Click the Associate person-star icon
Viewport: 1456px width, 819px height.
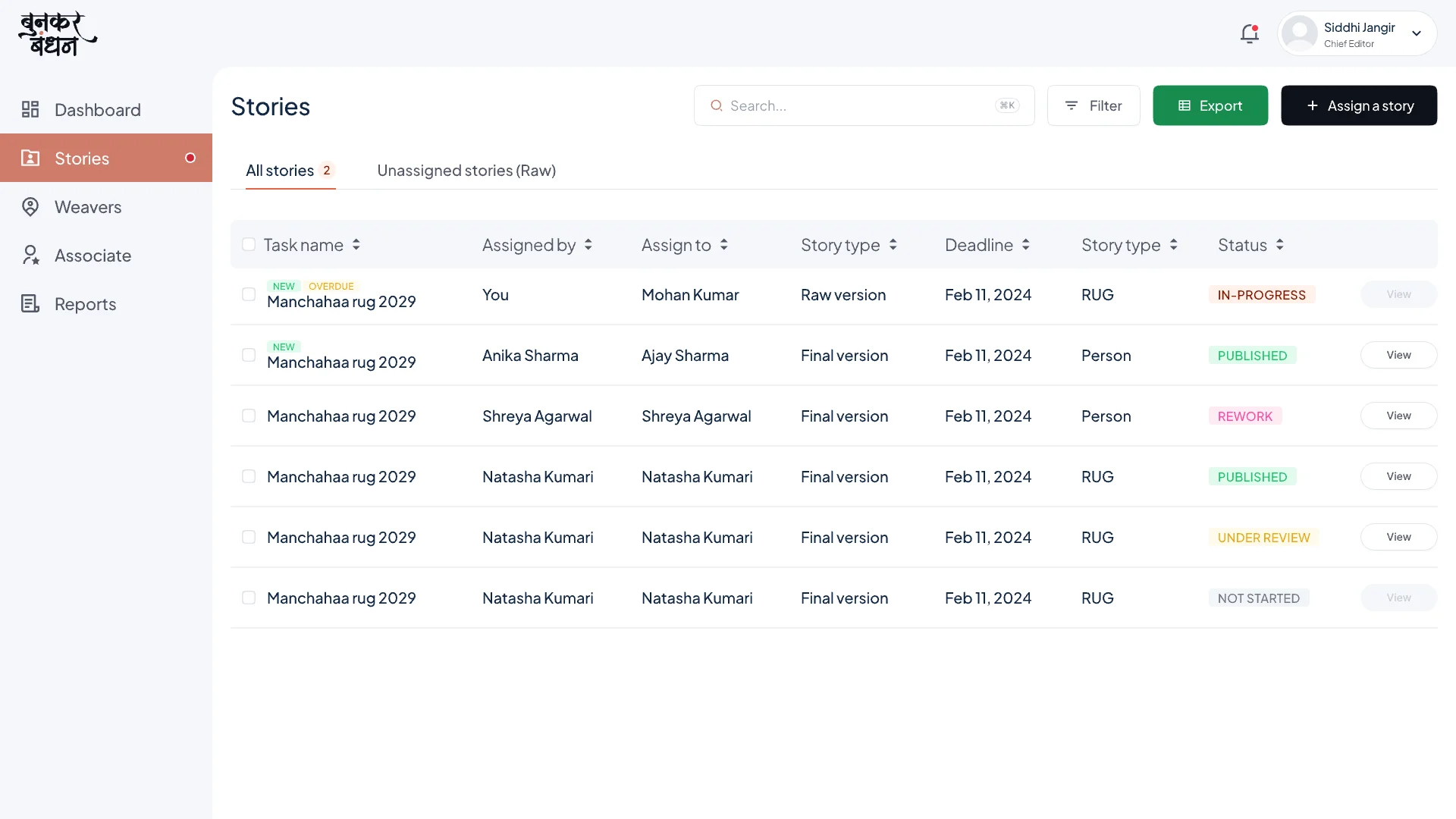[30, 256]
